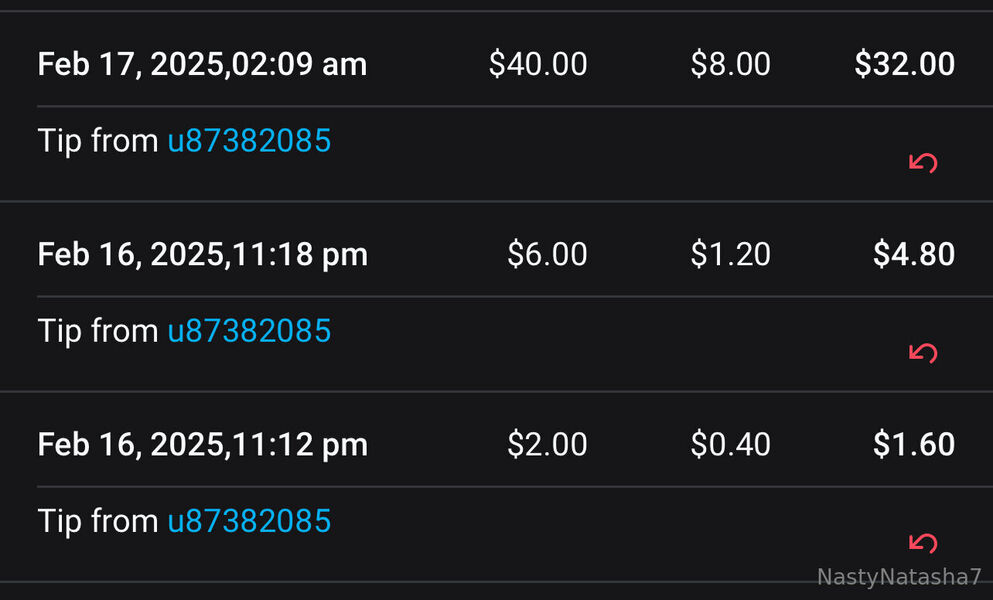This screenshot has height=600, width=993.
Task: Open user u87382085 link under 02:09 am tip
Action: pos(248,141)
